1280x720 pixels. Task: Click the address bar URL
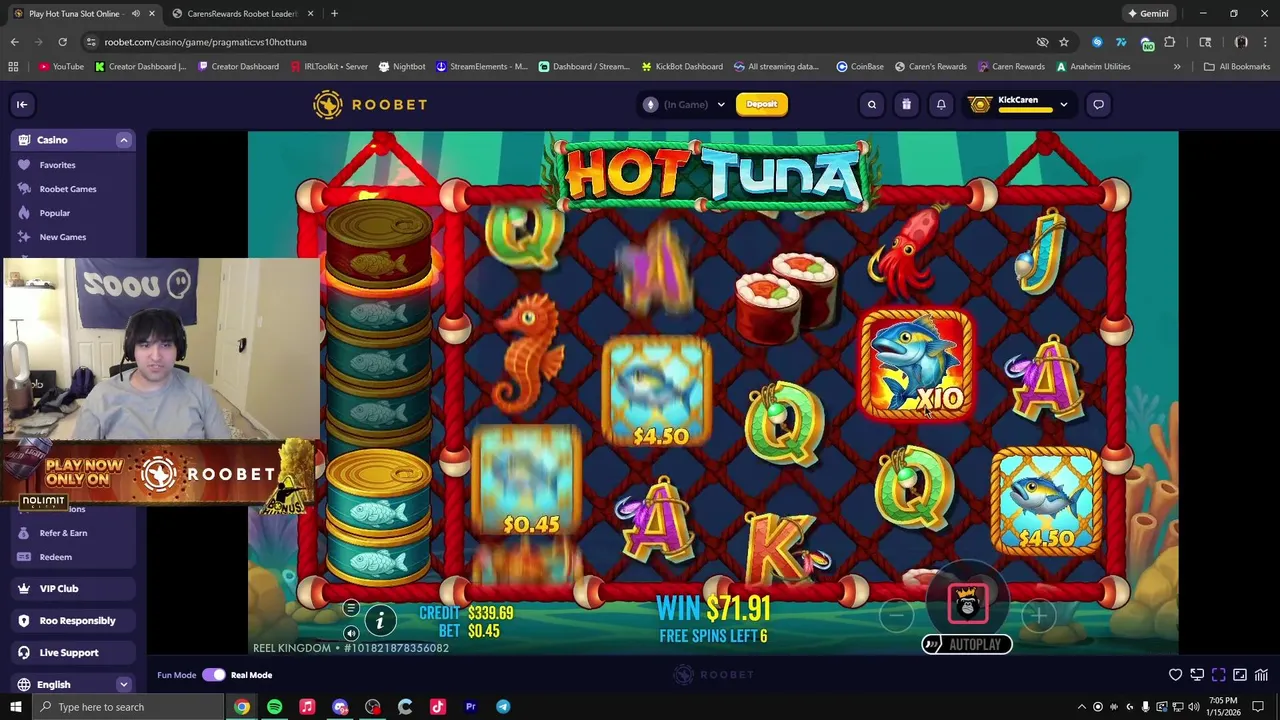pos(205,42)
